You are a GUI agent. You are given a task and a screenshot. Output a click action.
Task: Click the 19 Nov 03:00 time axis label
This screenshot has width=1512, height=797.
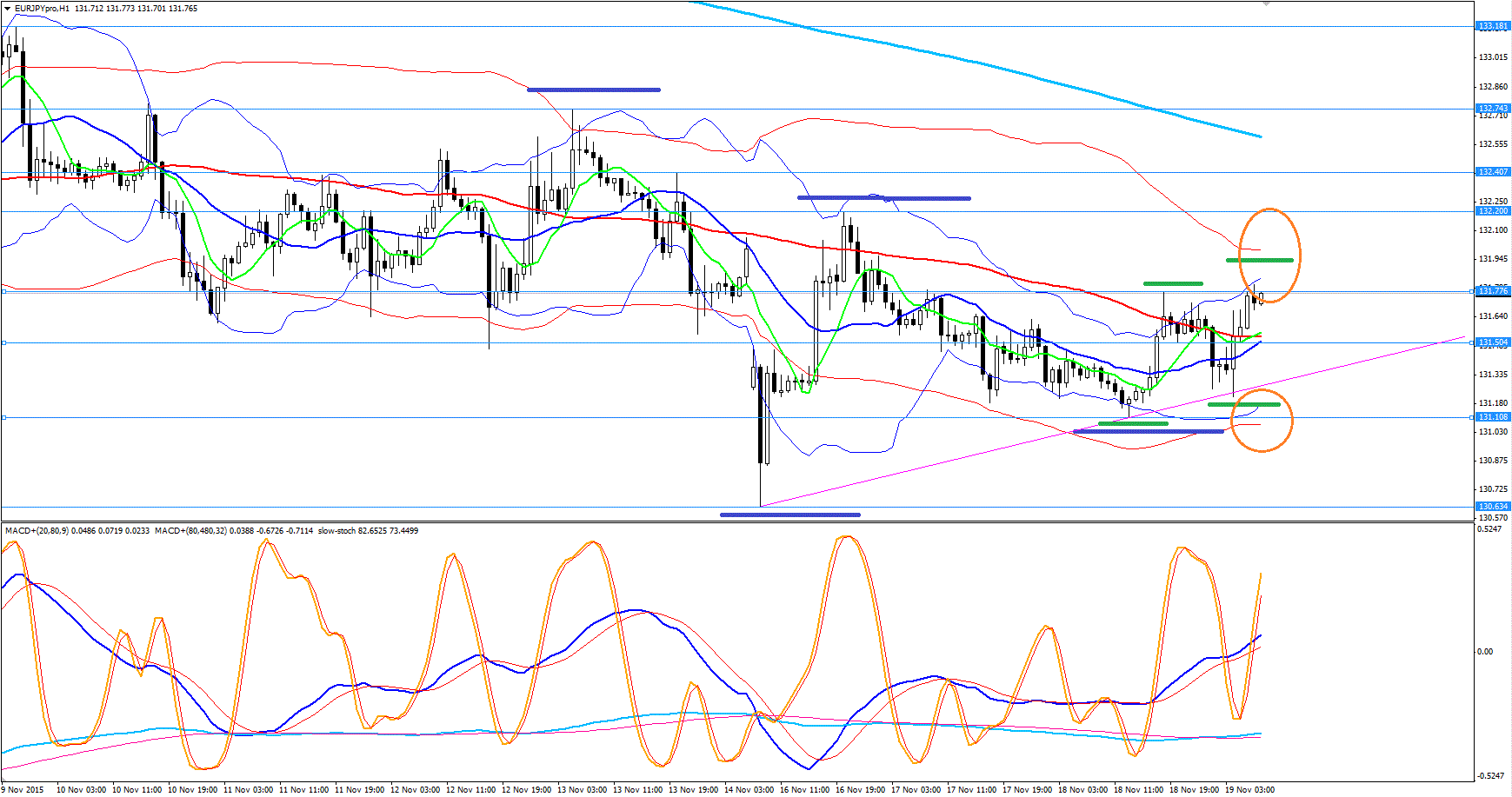pos(1249,790)
